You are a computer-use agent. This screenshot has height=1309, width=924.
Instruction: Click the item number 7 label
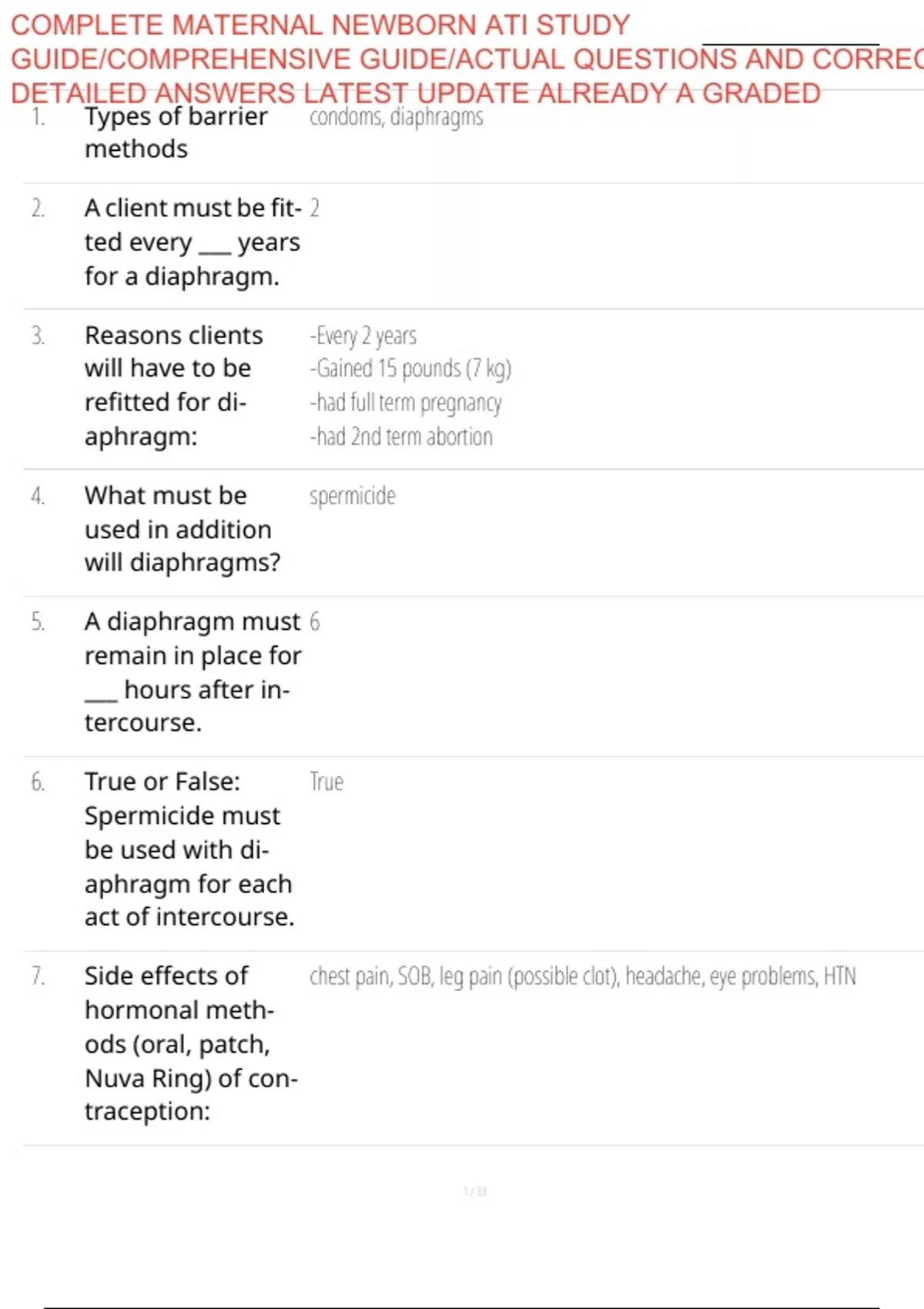pos(38,976)
